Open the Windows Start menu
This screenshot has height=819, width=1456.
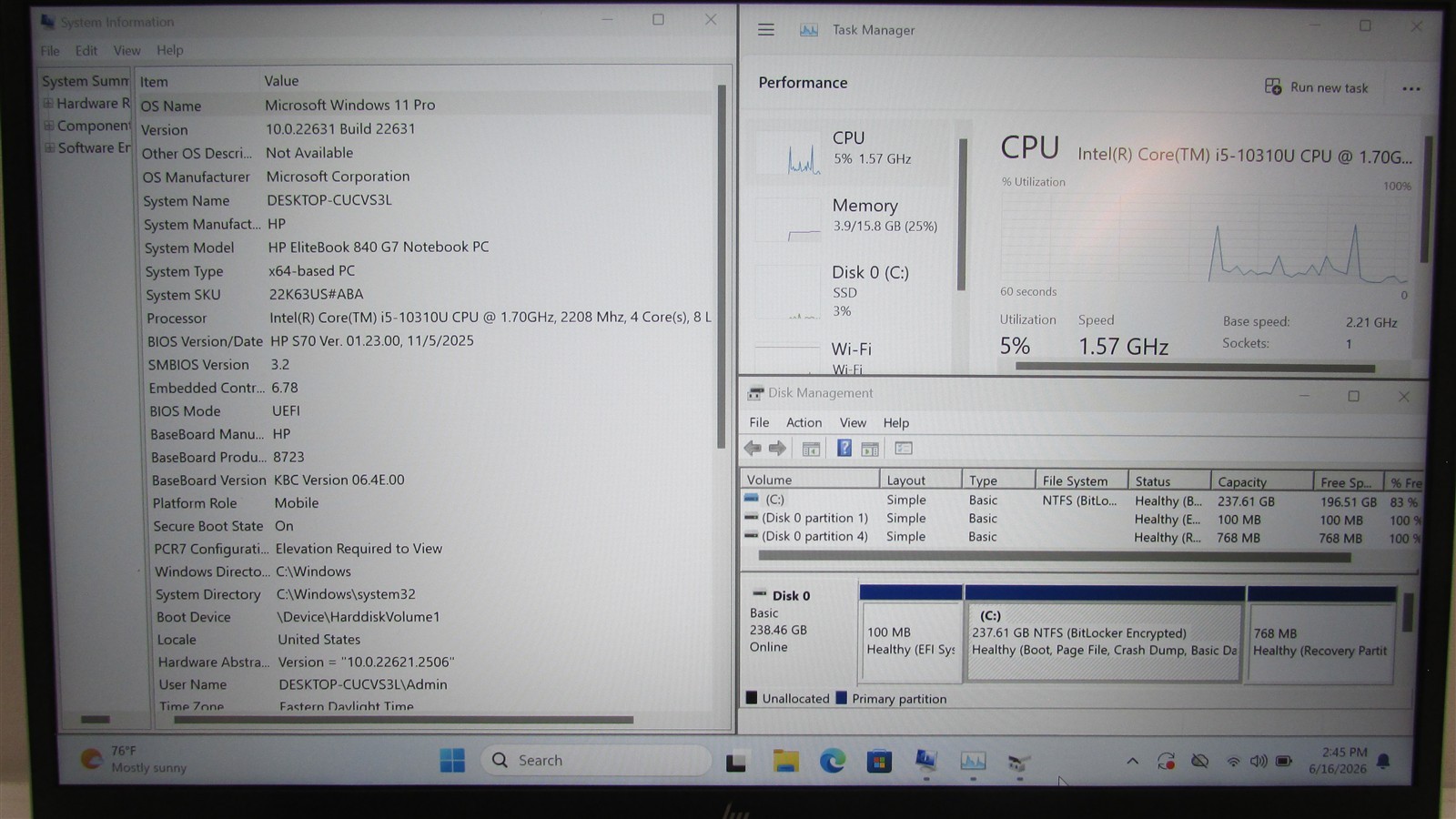point(452,760)
